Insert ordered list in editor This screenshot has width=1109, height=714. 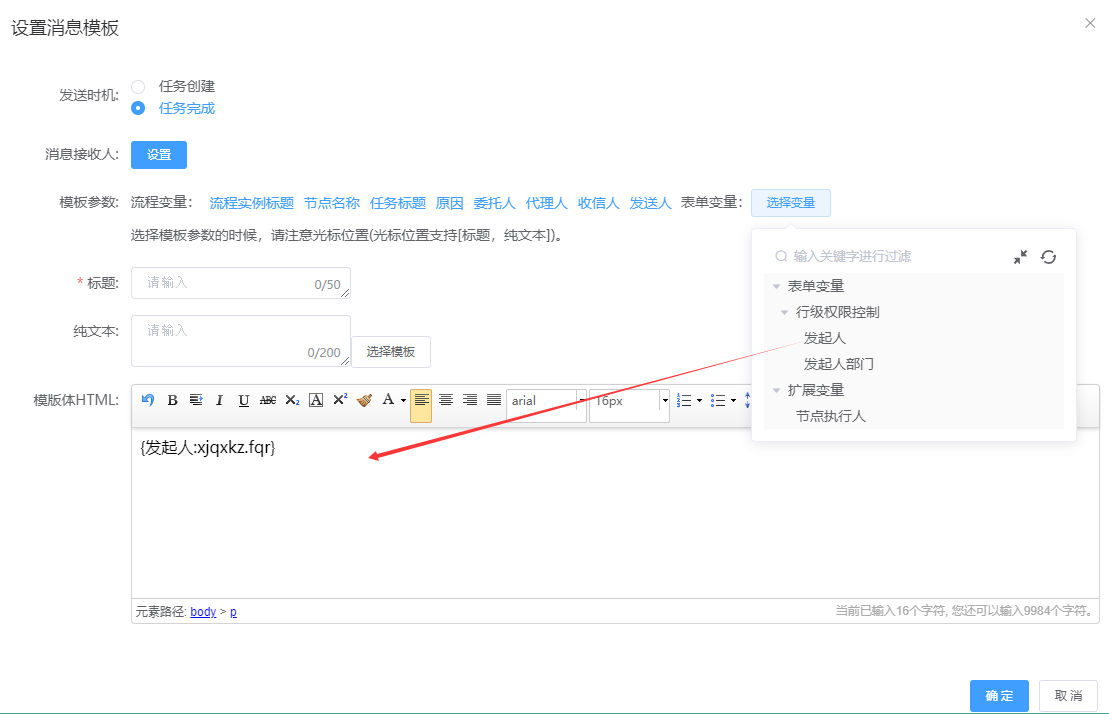tap(684, 400)
